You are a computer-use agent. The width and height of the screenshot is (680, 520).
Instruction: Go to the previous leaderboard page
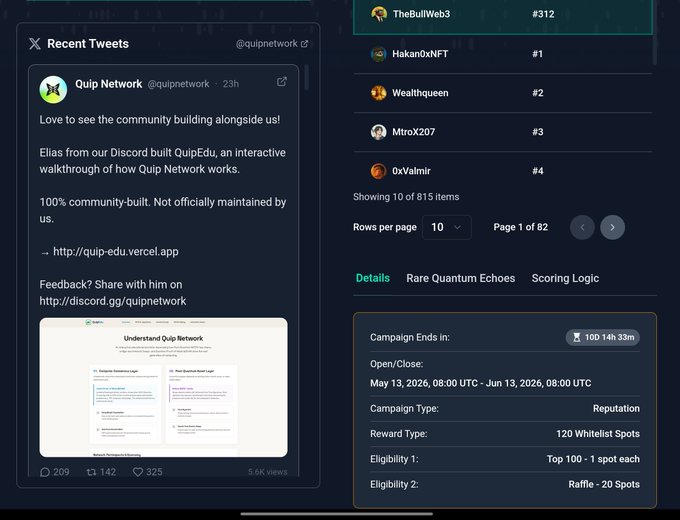[582, 227]
